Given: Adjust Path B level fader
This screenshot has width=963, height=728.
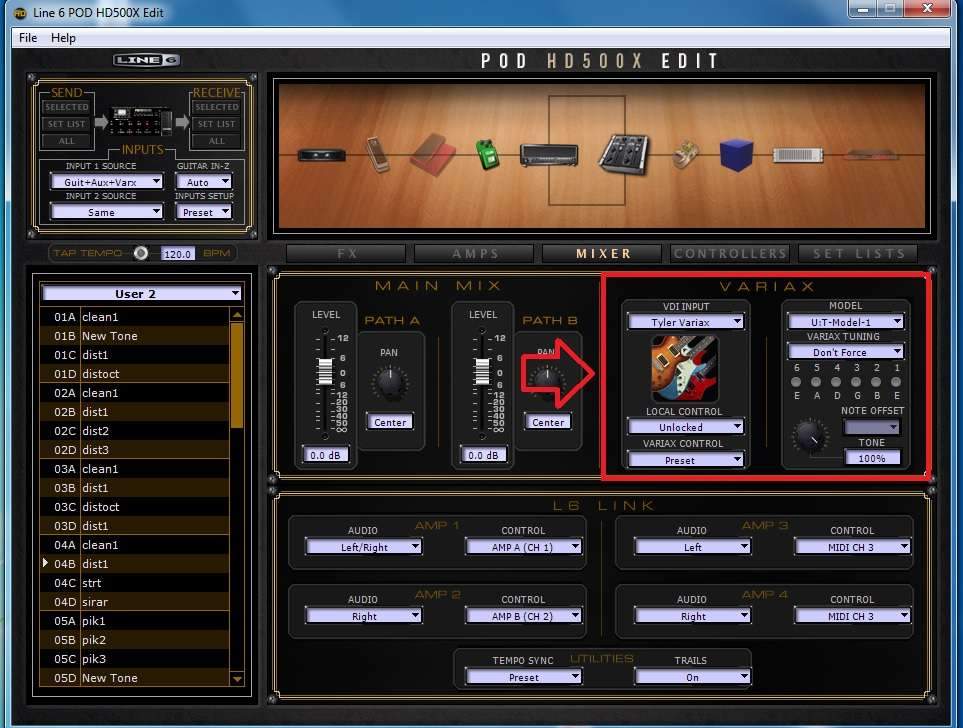Looking at the screenshot, I should pos(482,371).
